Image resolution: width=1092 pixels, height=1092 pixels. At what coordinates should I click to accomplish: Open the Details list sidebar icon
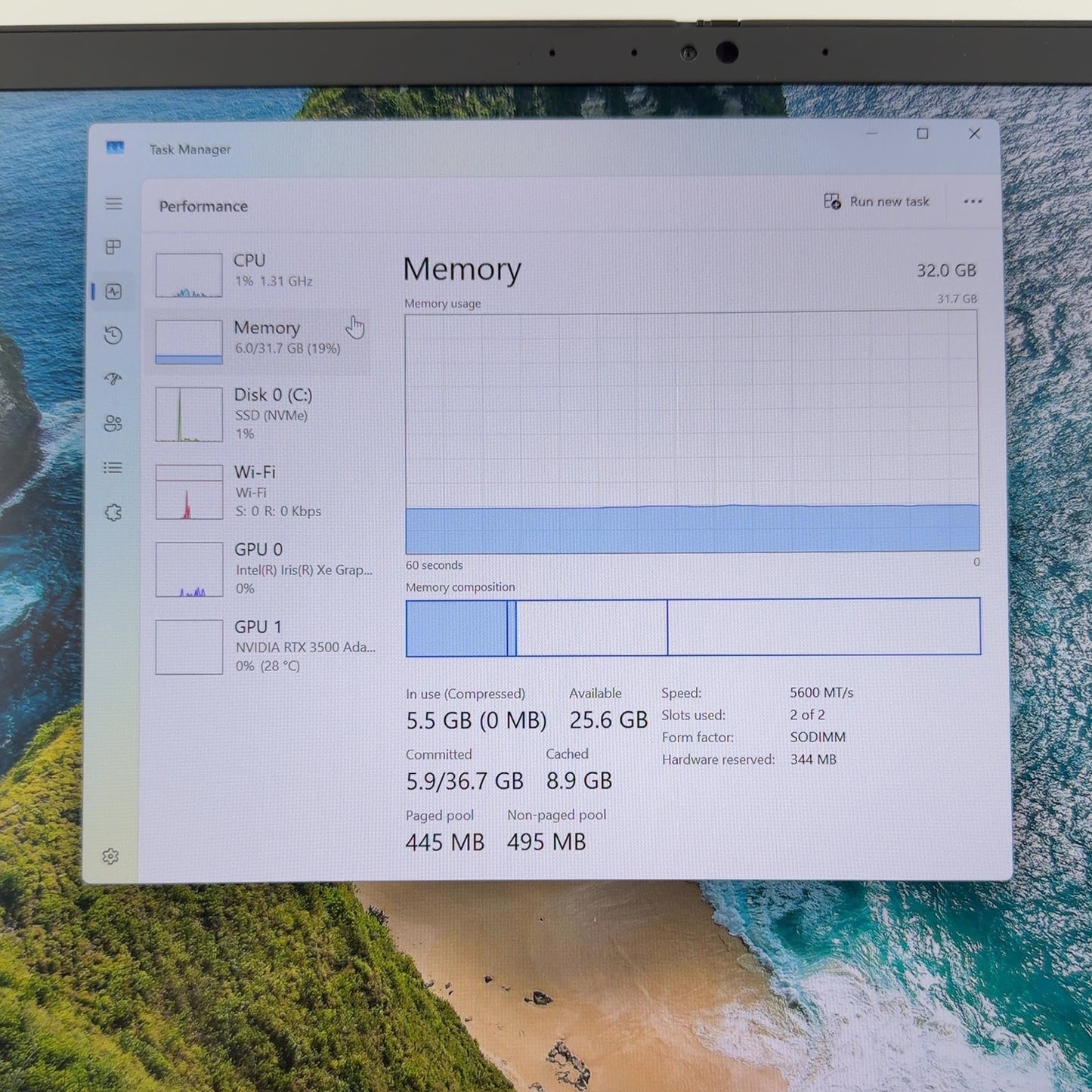(113, 468)
